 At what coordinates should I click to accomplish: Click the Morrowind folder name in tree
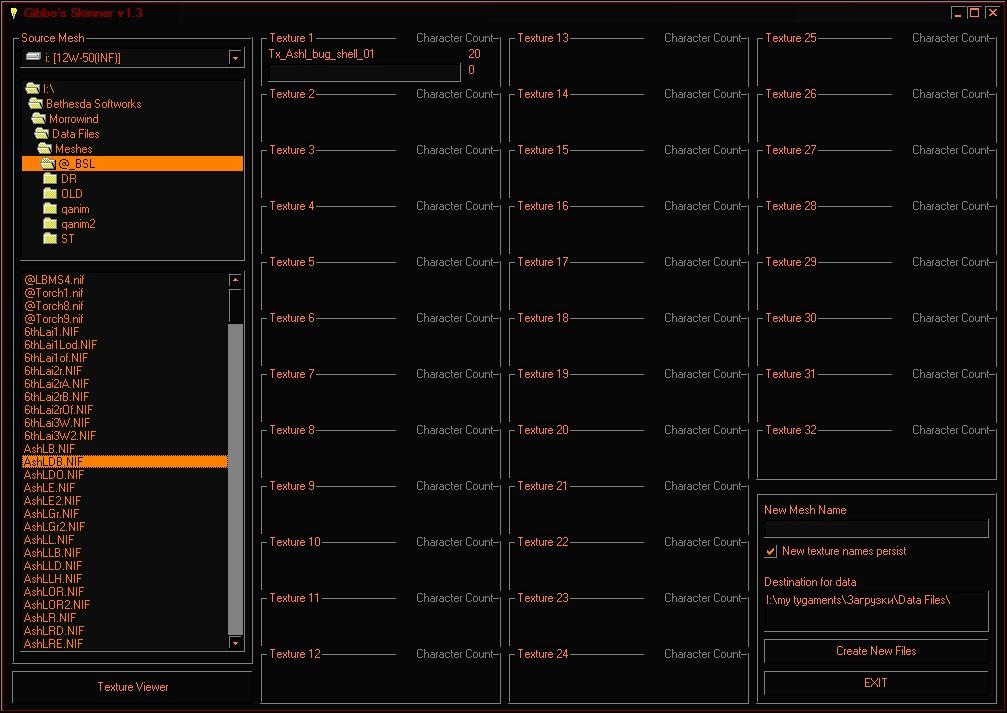(x=74, y=119)
